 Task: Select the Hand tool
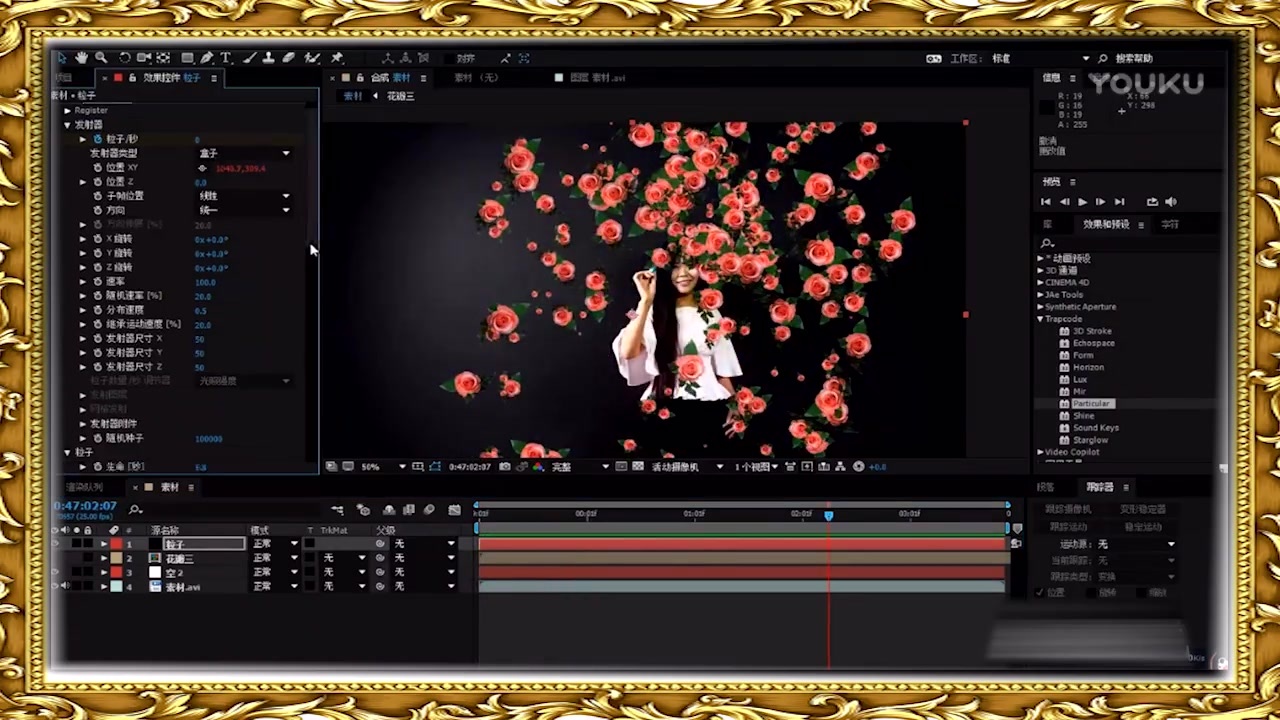(82, 58)
